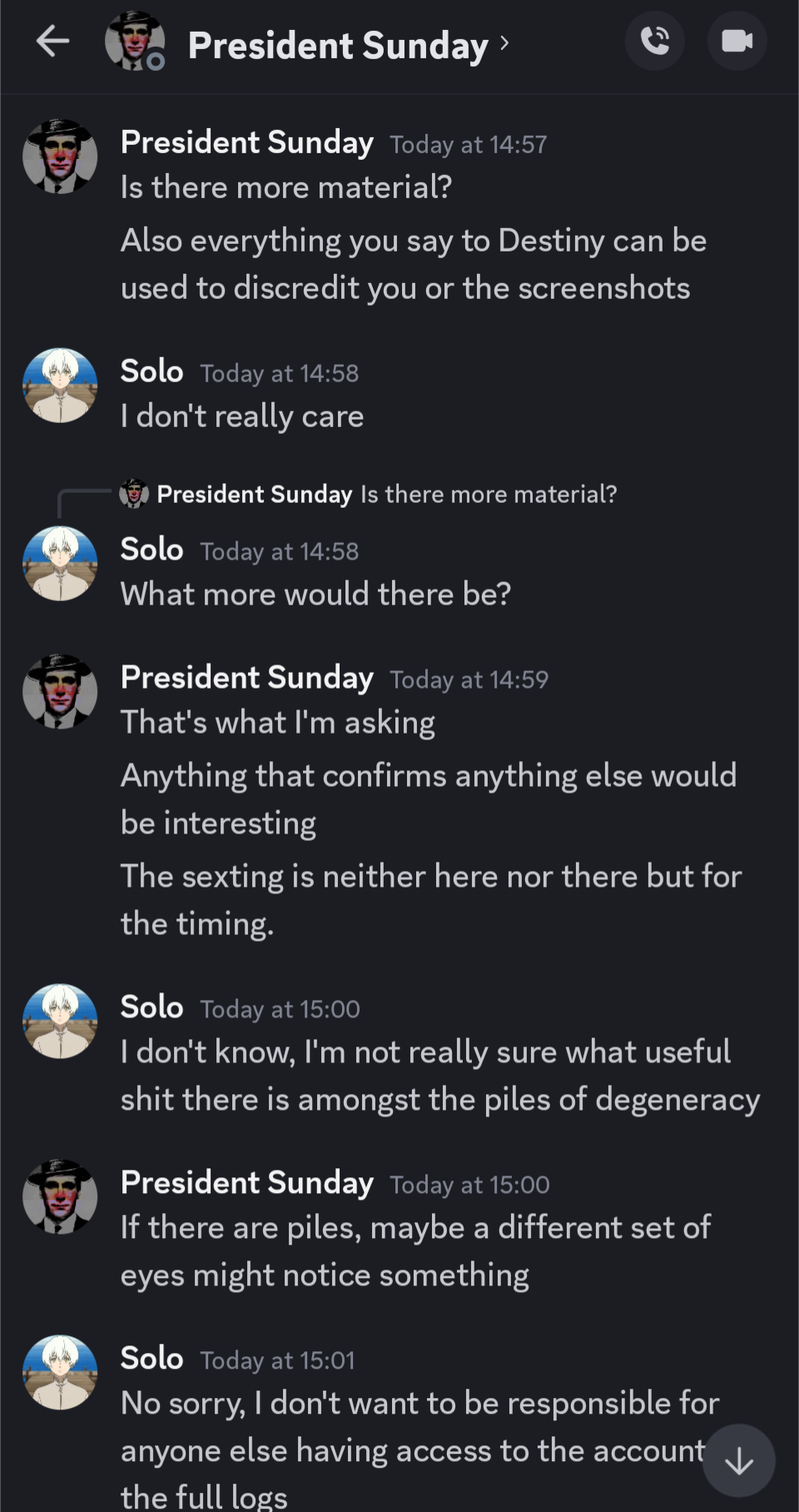Tap President Sunday username at 14:57
Image resolution: width=799 pixels, height=1512 pixels.
(x=247, y=142)
